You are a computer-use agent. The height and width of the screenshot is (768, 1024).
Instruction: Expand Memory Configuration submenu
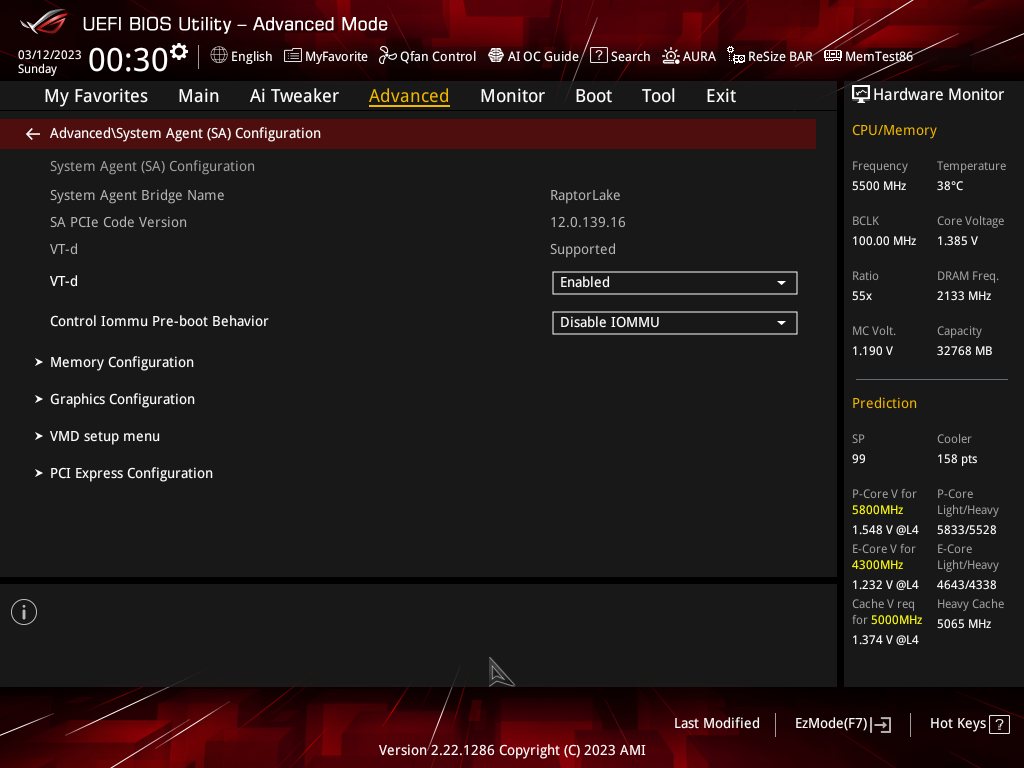click(121, 362)
